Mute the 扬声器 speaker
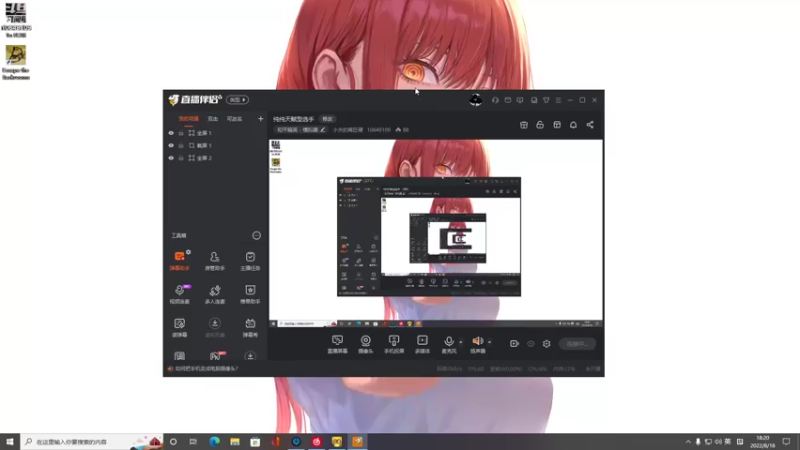800x450 pixels. coord(478,344)
